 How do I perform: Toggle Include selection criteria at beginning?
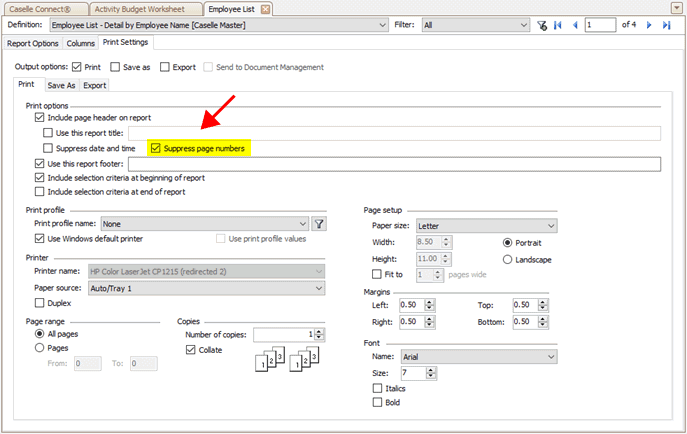coord(39,178)
